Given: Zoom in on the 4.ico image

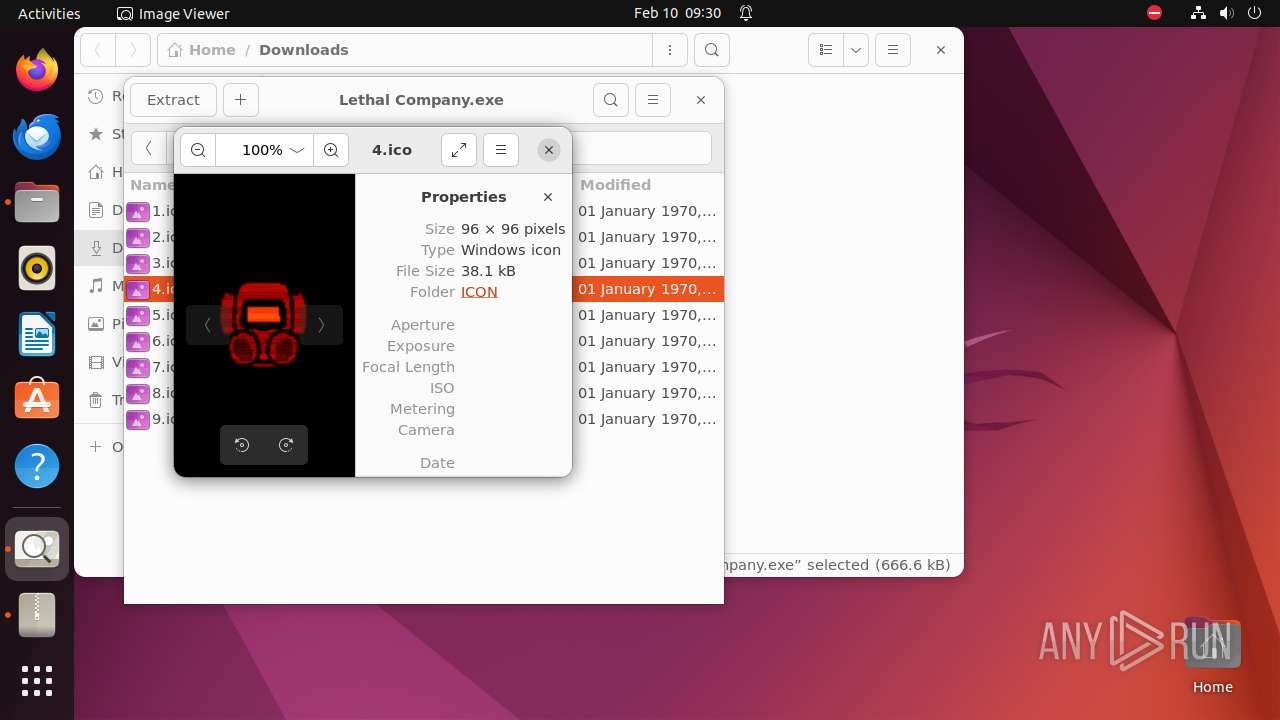Looking at the screenshot, I should click(x=331, y=150).
